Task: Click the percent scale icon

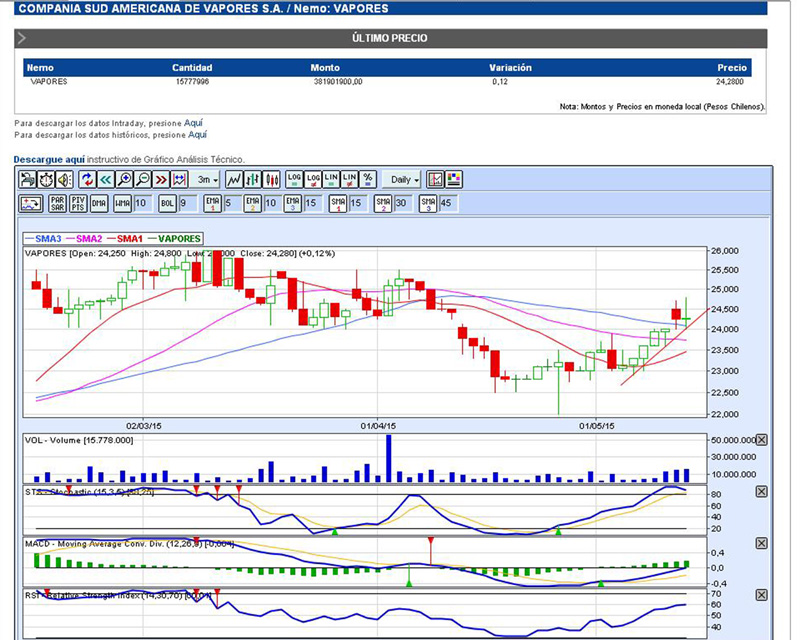Action: tap(368, 180)
